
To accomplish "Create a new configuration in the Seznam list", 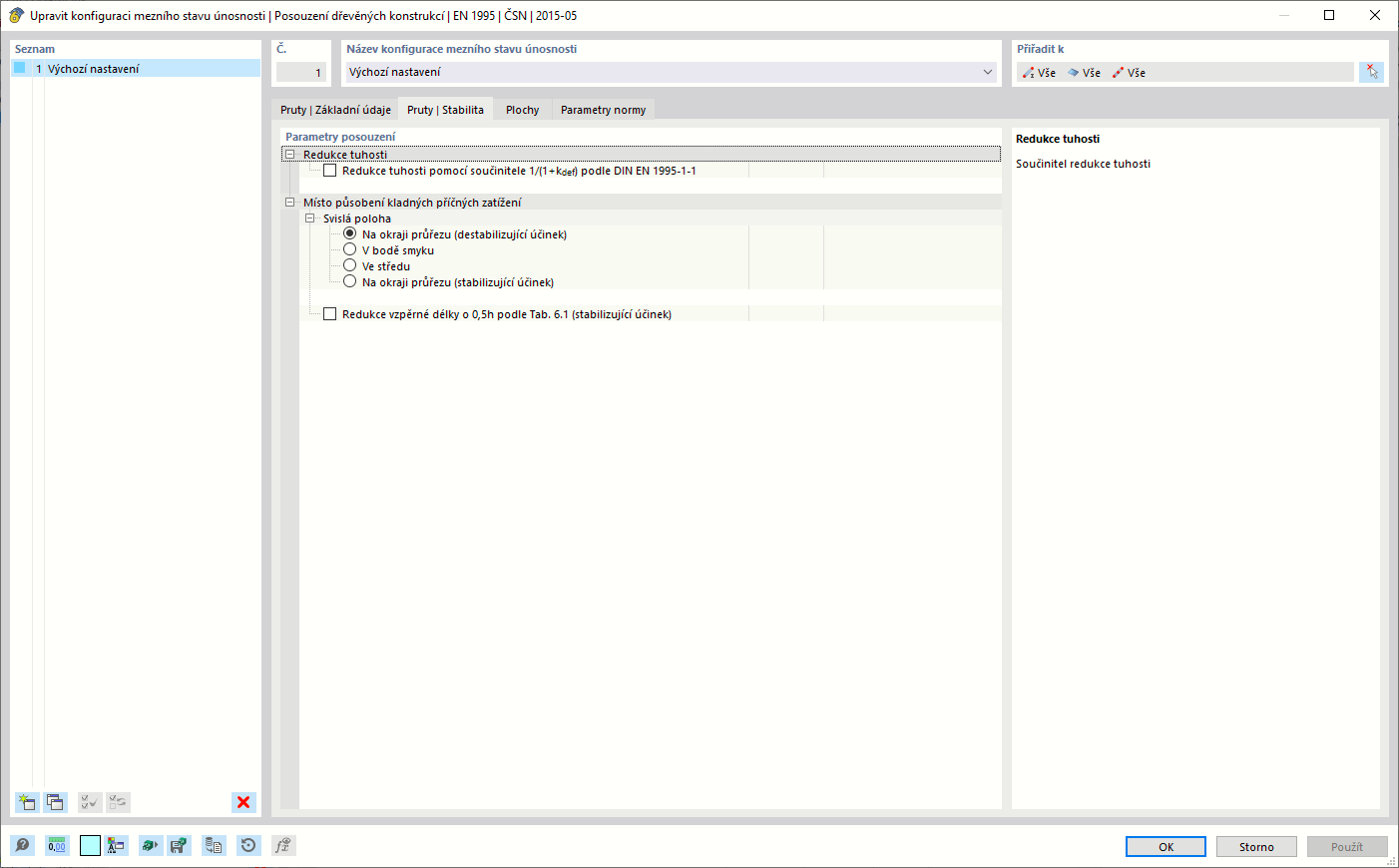I will click(27, 802).
